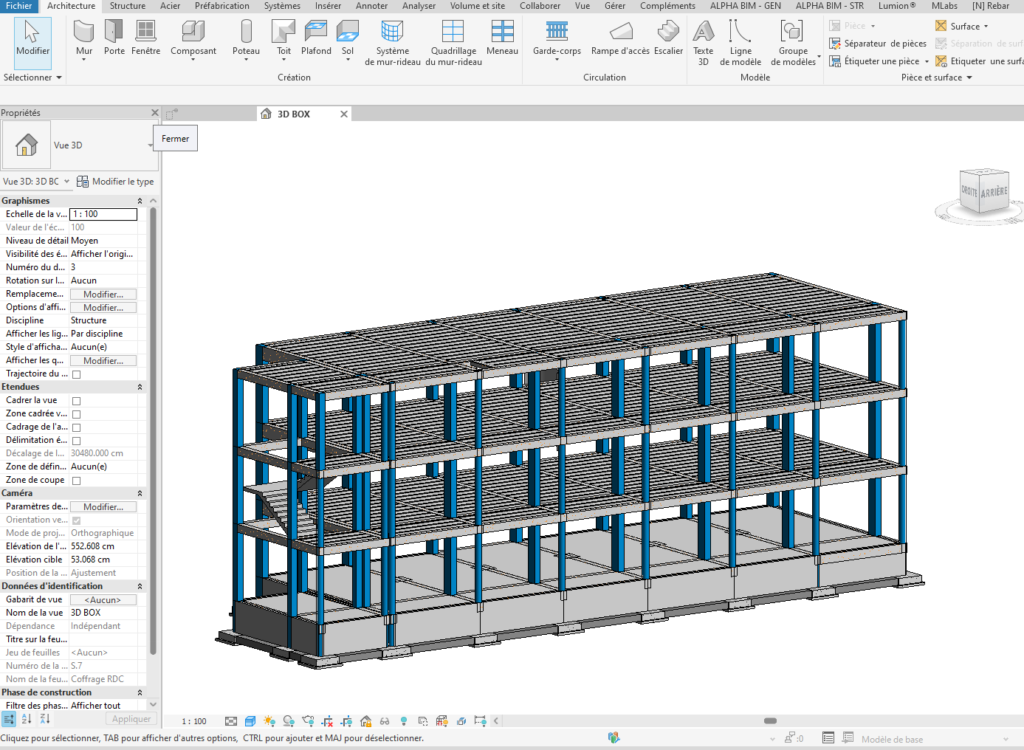
Task: Select the Porte door tool
Action: click(114, 38)
